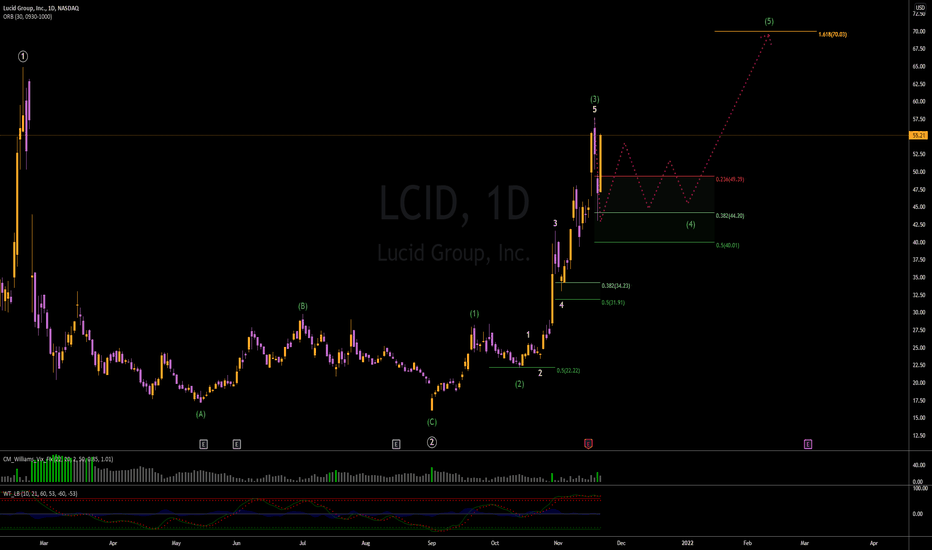Screen dimensions: 932x550
Task: Click the earnings E marker at mid-May
Action: (203, 444)
